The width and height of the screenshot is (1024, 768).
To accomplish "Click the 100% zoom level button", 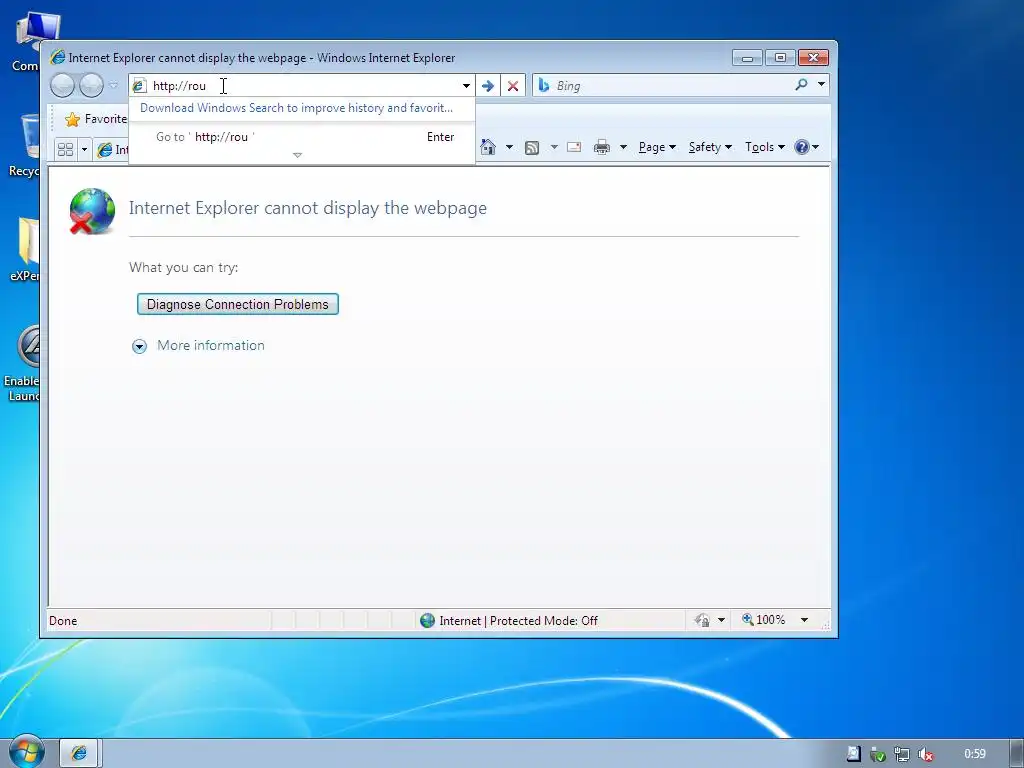I will [763, 620].
